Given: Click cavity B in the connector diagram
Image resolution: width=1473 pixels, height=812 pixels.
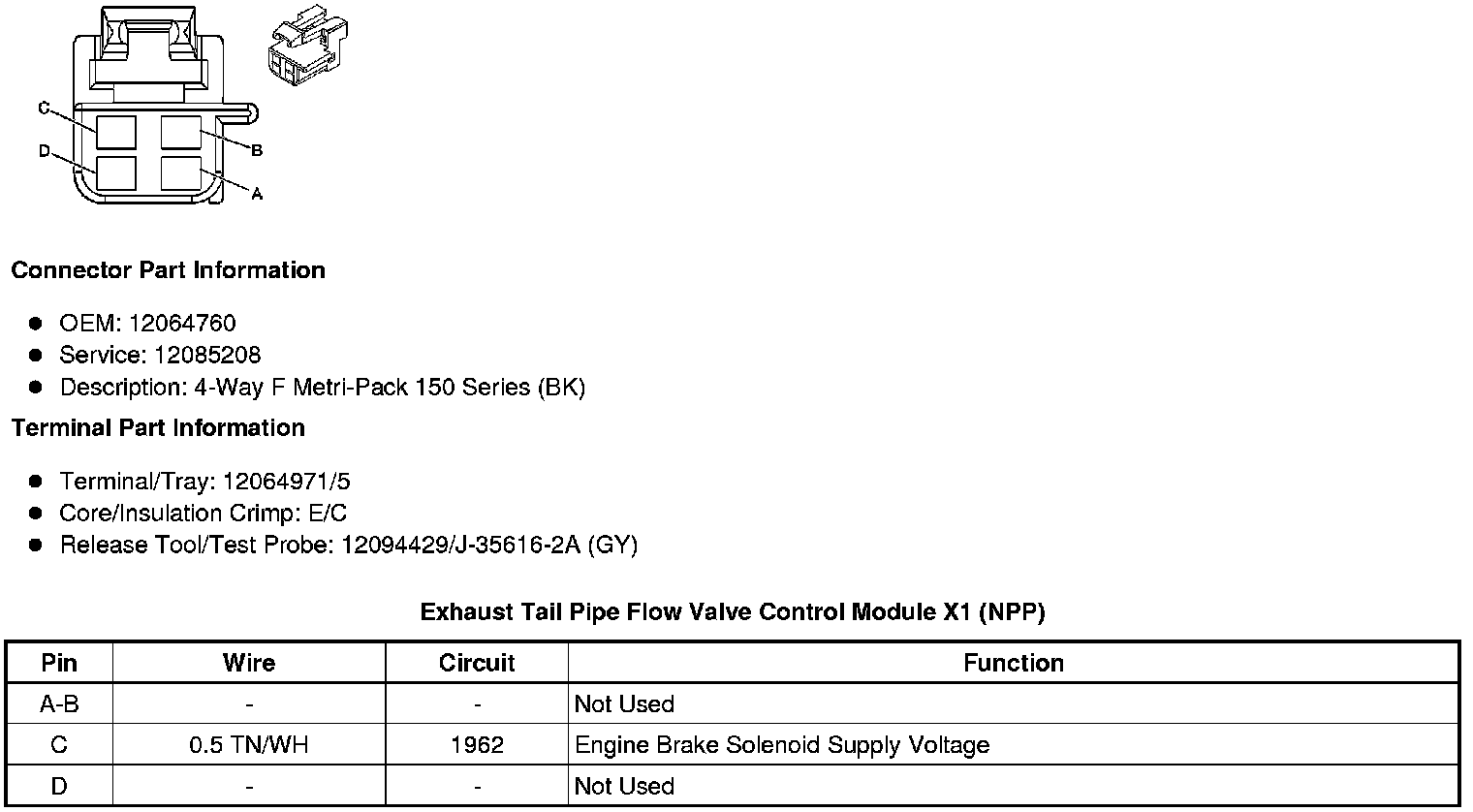Looking at the screenshot, I should [x=180, y=132].
